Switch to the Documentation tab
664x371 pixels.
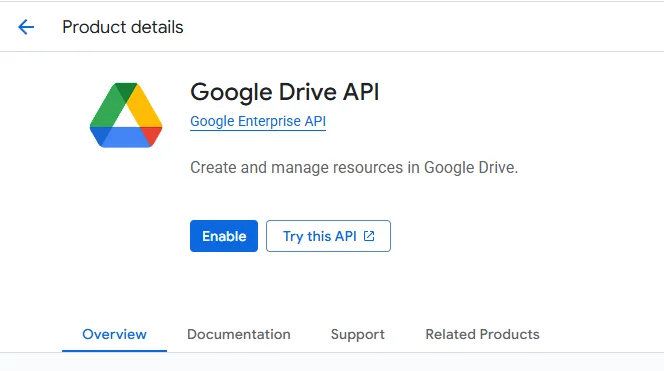[x=239, y=334]
